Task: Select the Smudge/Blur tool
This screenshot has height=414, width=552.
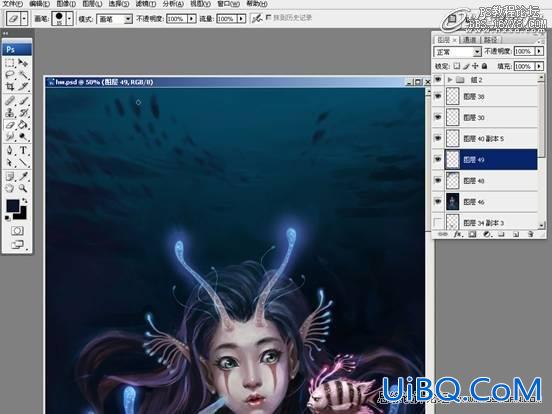Action: coord(10,136)
